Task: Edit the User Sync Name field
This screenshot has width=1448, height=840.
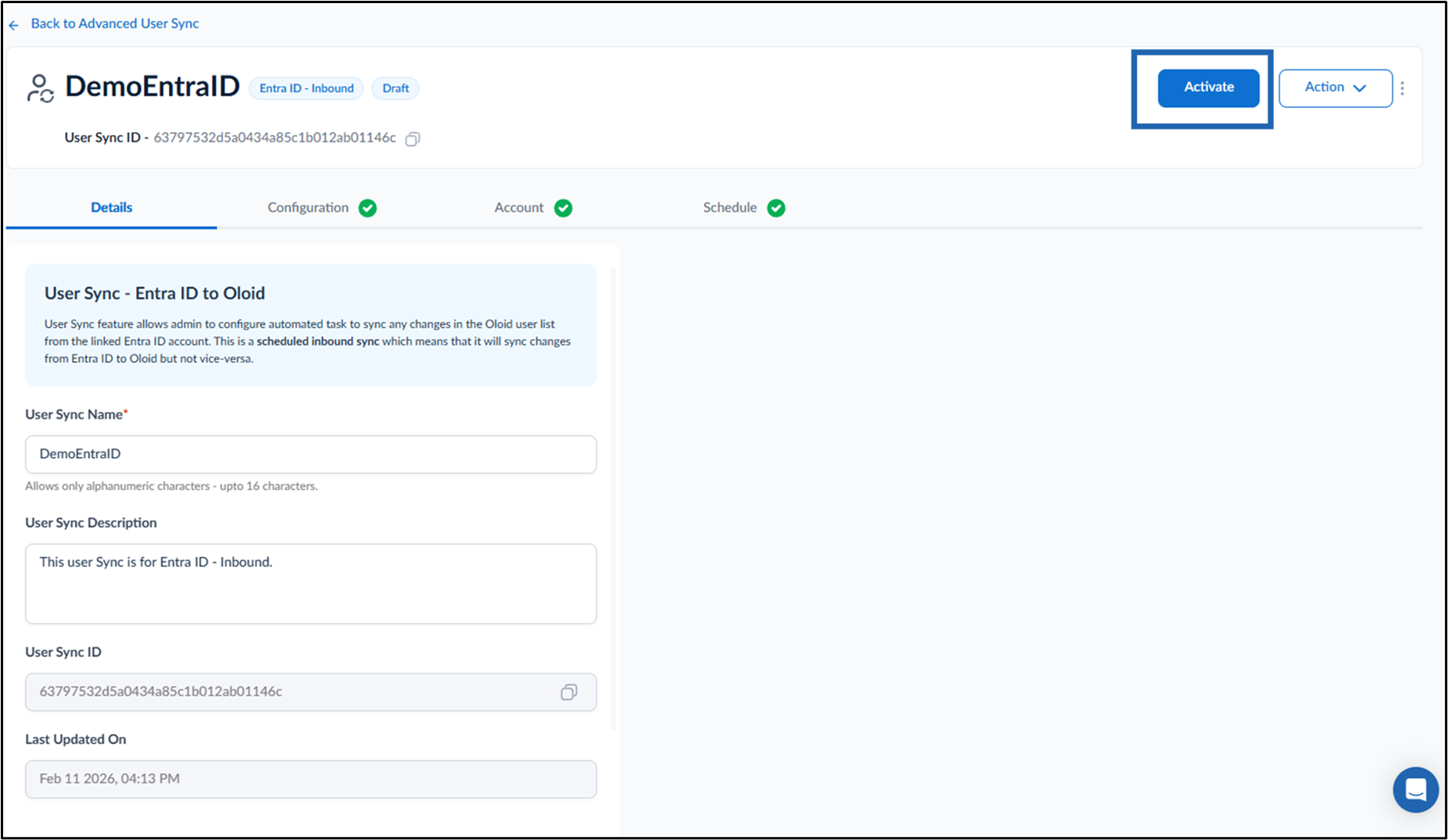Action: click(x=310, y=454)
